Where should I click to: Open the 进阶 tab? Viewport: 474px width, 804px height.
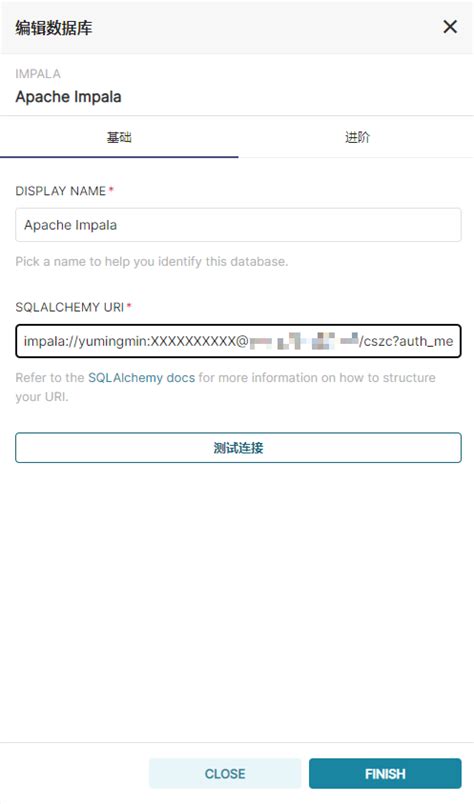point(357,137)
